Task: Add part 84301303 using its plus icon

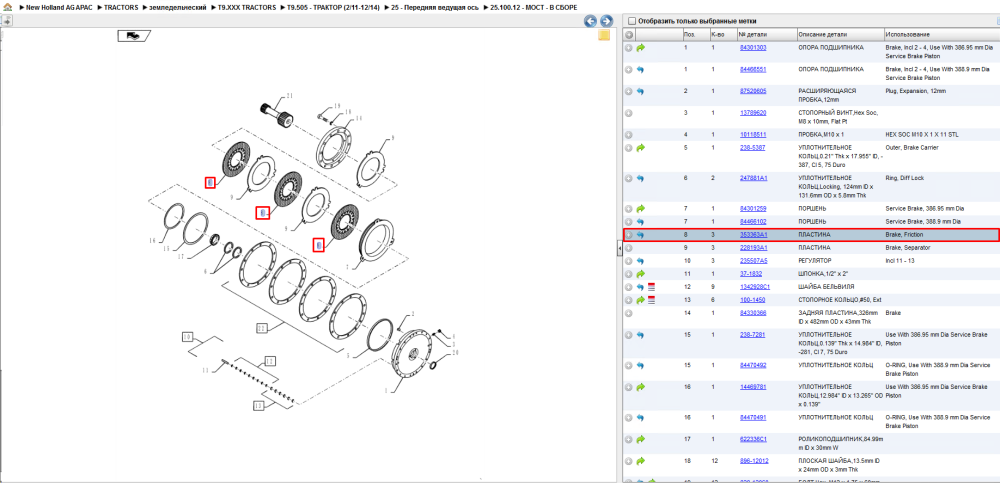Action: pyautogui.click(x=629, y=48)
